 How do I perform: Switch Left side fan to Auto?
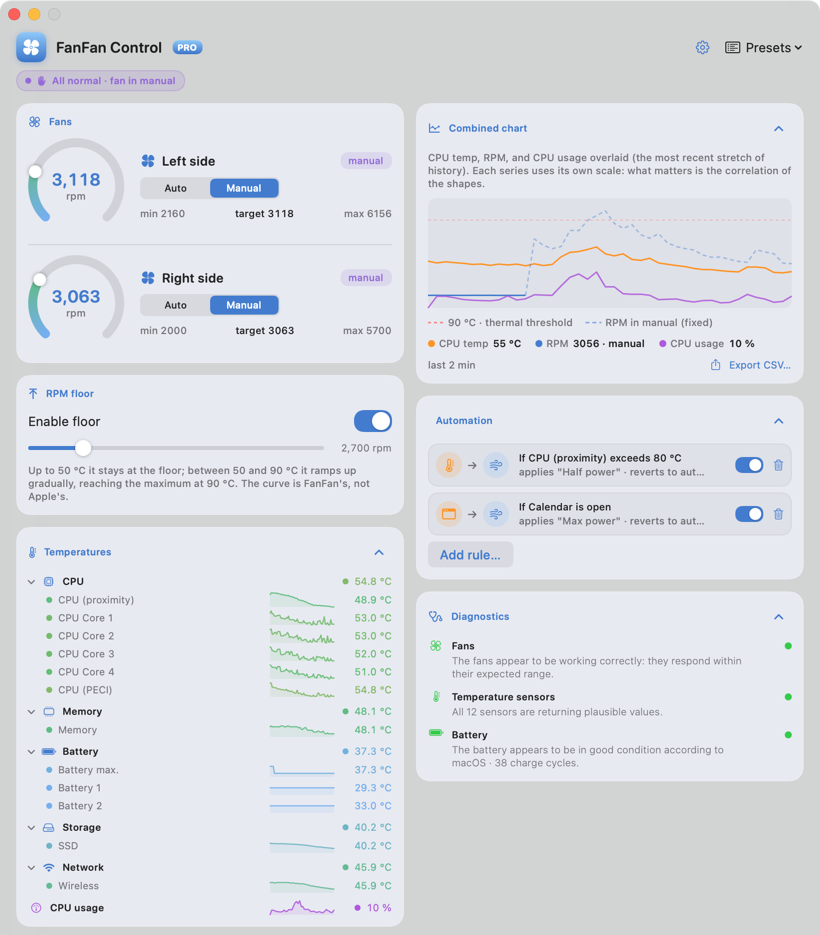[175, 188]
